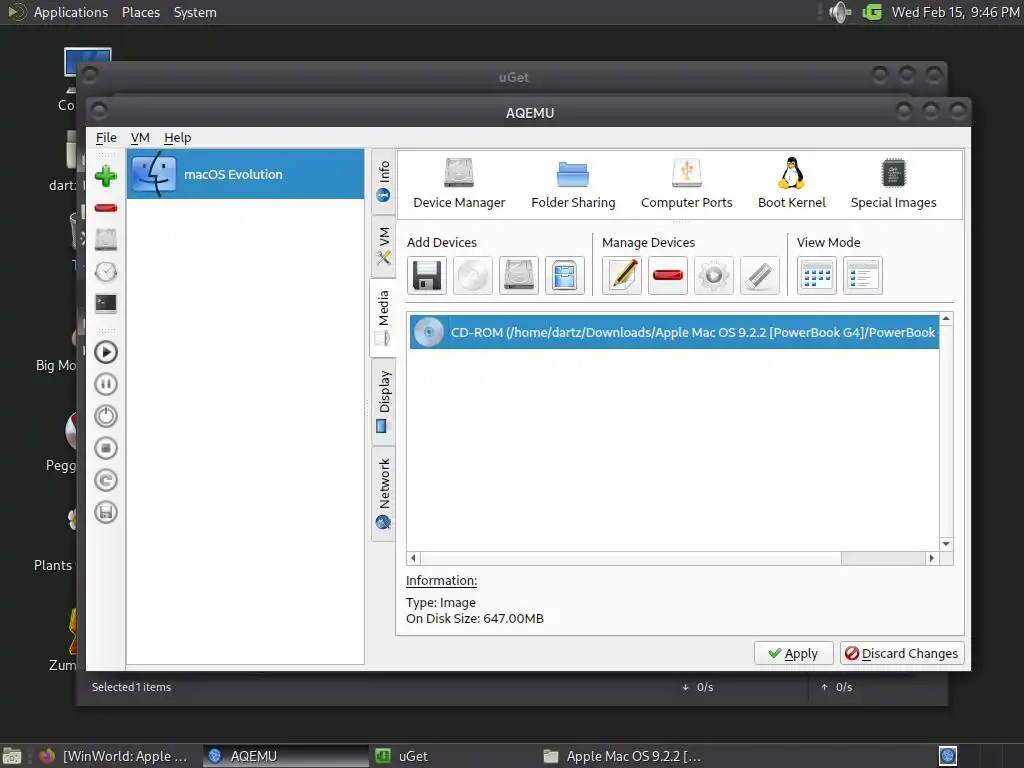Open Special Images section
This screenshot has width=1024, height=768.
[x=893, y=184]
